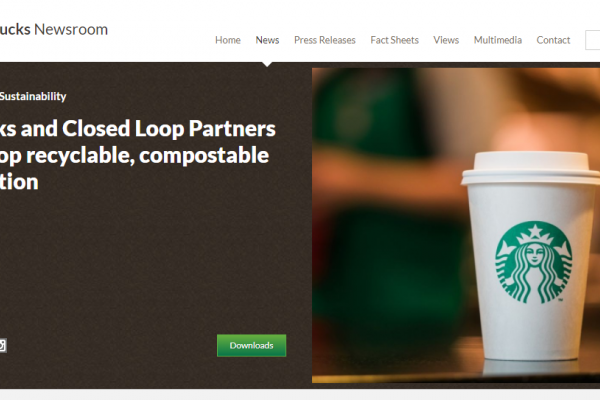This screenshot has height=400, width=600.
Task: Click the green Downloads button
Action: [251, 346]
